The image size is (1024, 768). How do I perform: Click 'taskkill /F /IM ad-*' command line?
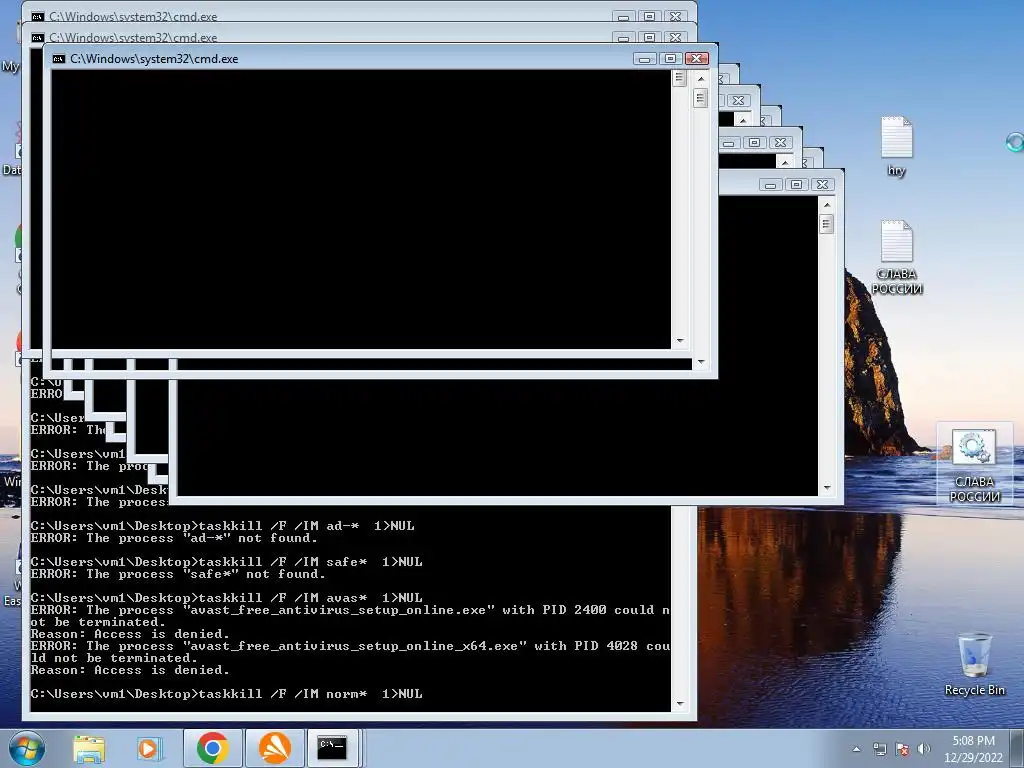point(222,526)
